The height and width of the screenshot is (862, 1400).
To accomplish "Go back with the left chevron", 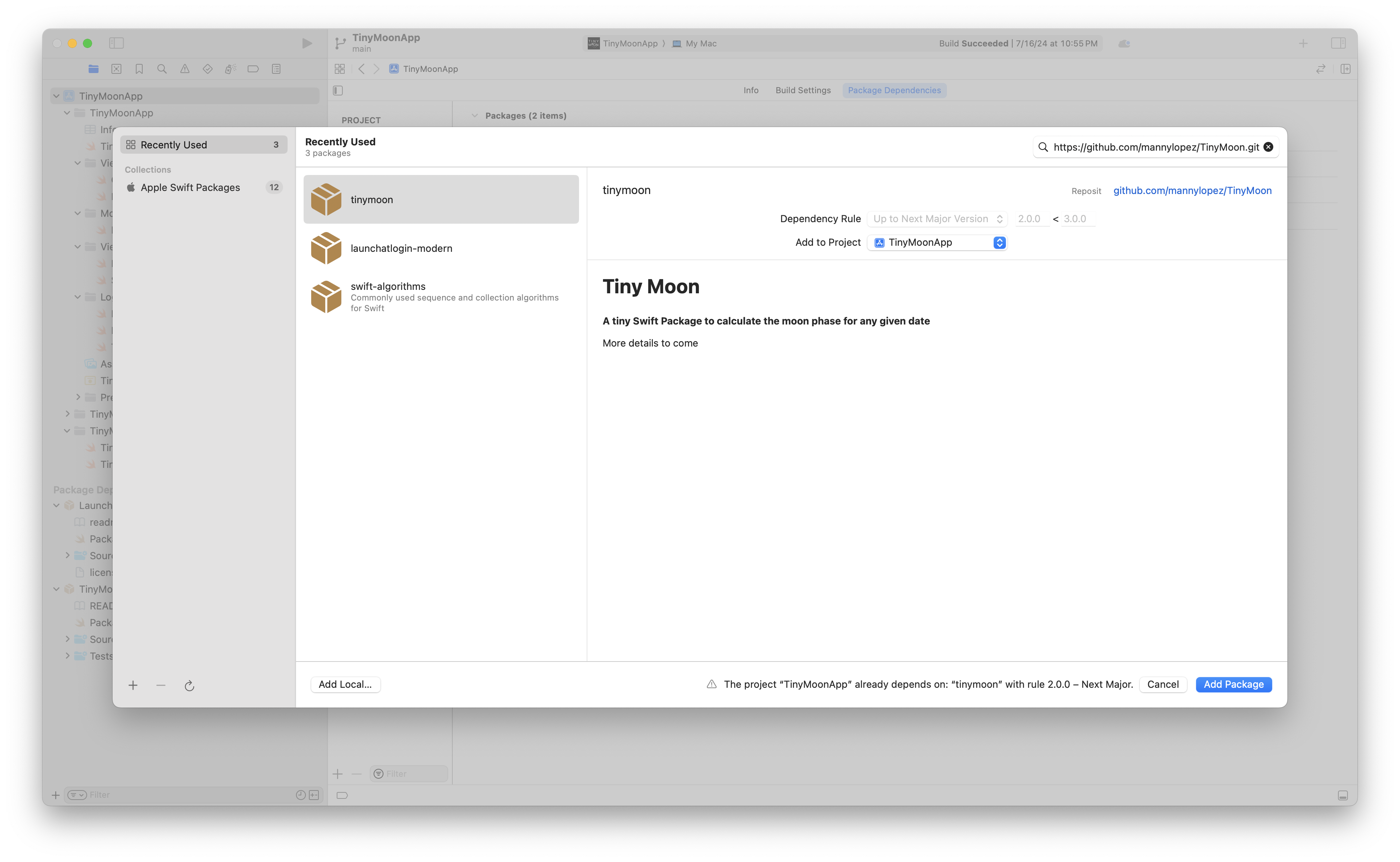I will [x=361, y=69].
